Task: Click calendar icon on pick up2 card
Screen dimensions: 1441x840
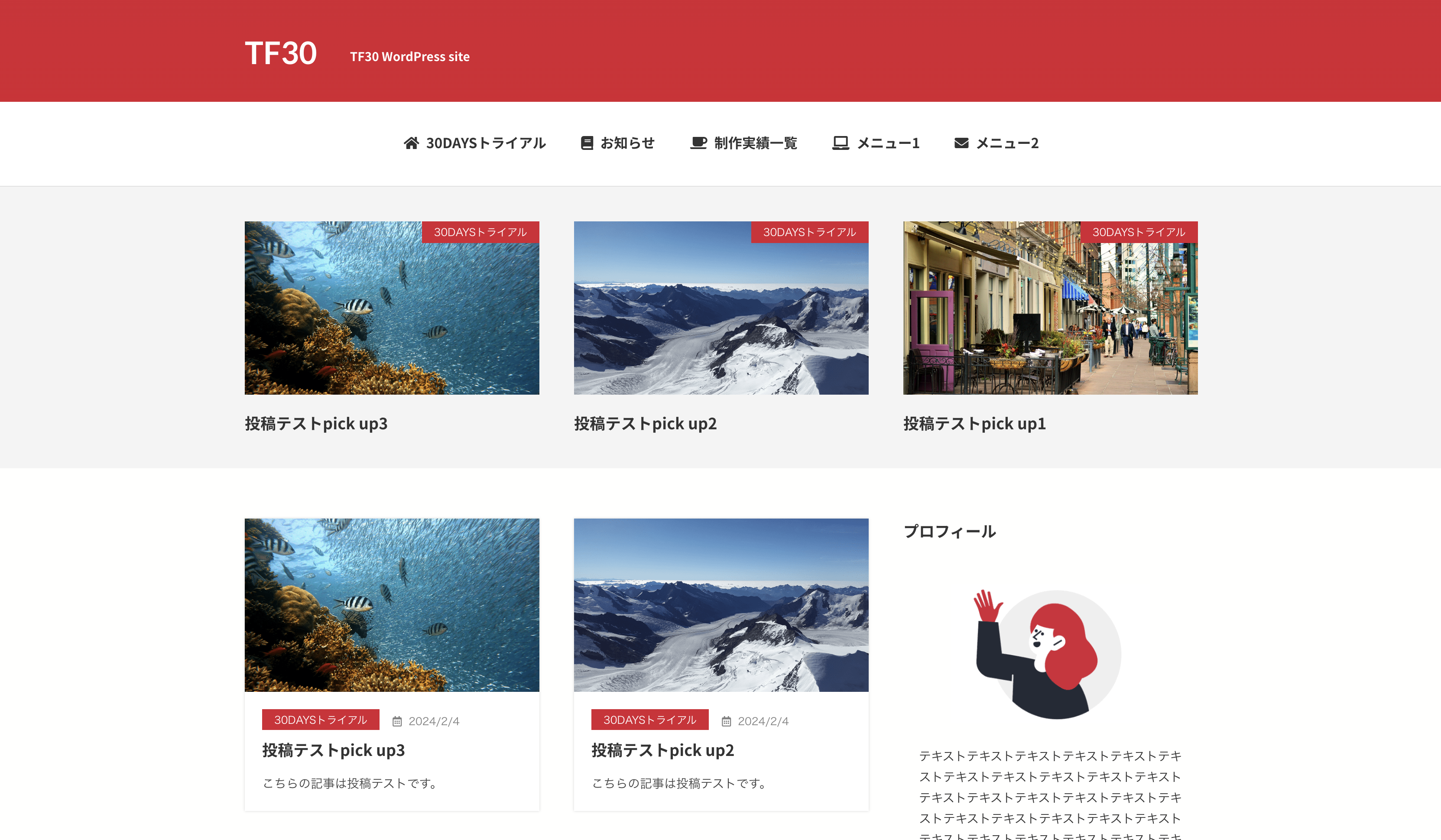Action: pyautogui.click(x=726, y=722)
